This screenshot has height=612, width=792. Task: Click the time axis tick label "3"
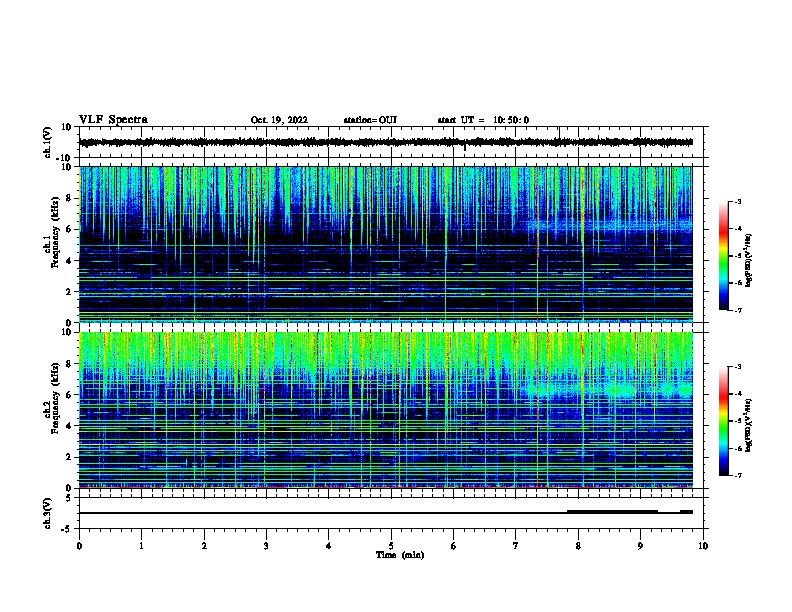click(266, 546)
